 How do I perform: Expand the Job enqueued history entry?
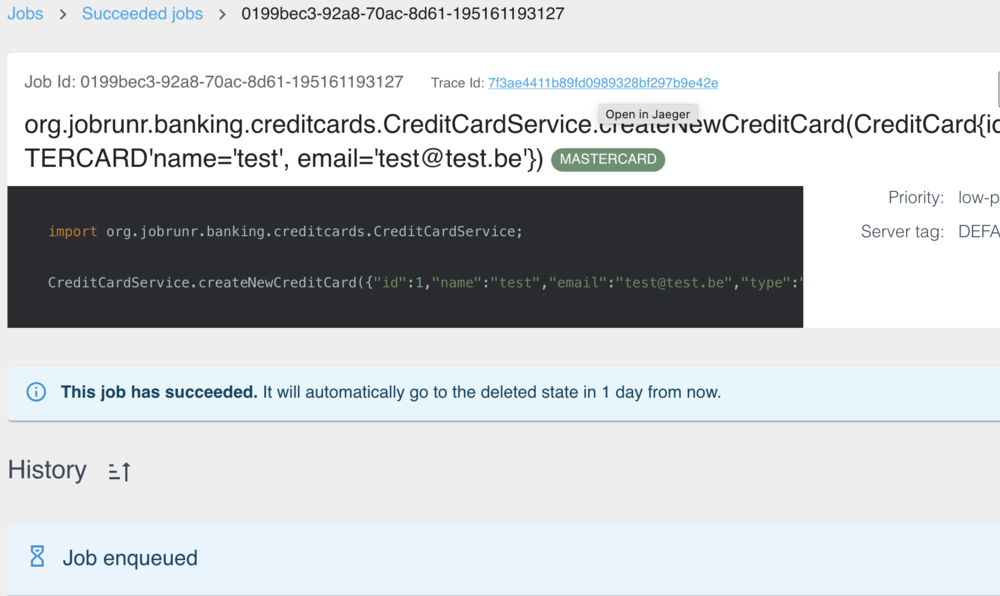point(130,557)
